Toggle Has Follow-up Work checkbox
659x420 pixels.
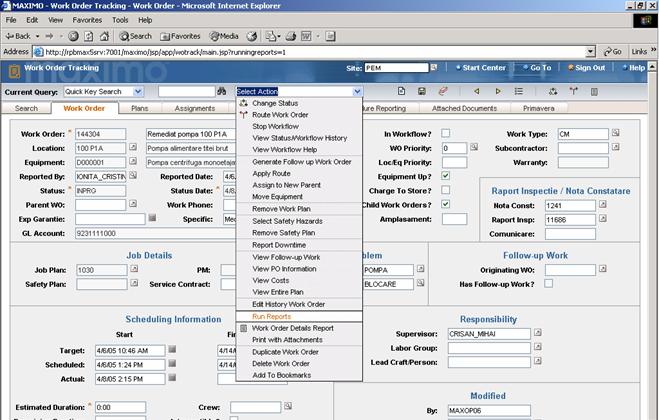point(548,283)
